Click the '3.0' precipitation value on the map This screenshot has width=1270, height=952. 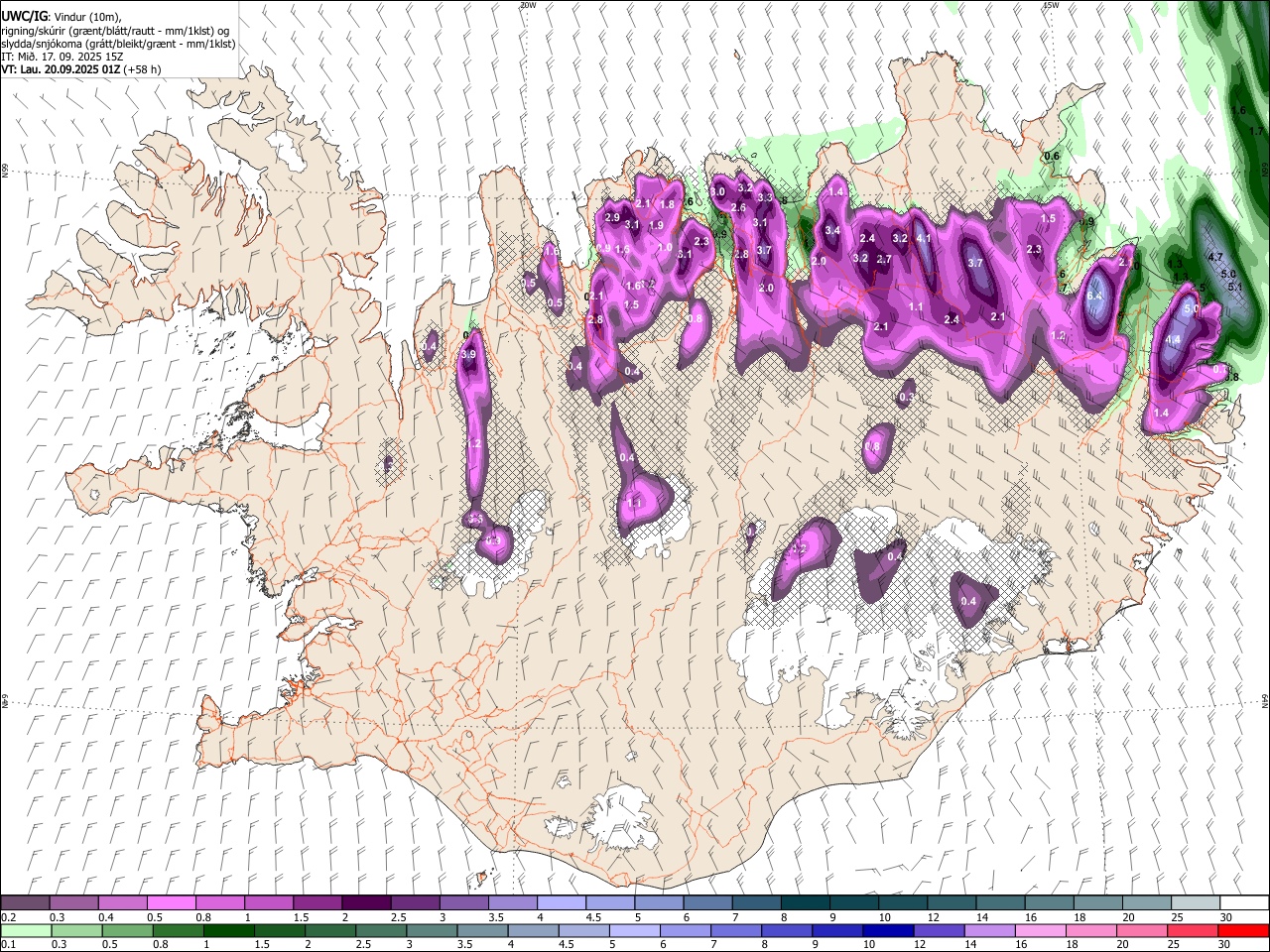[x=718, y=190]
